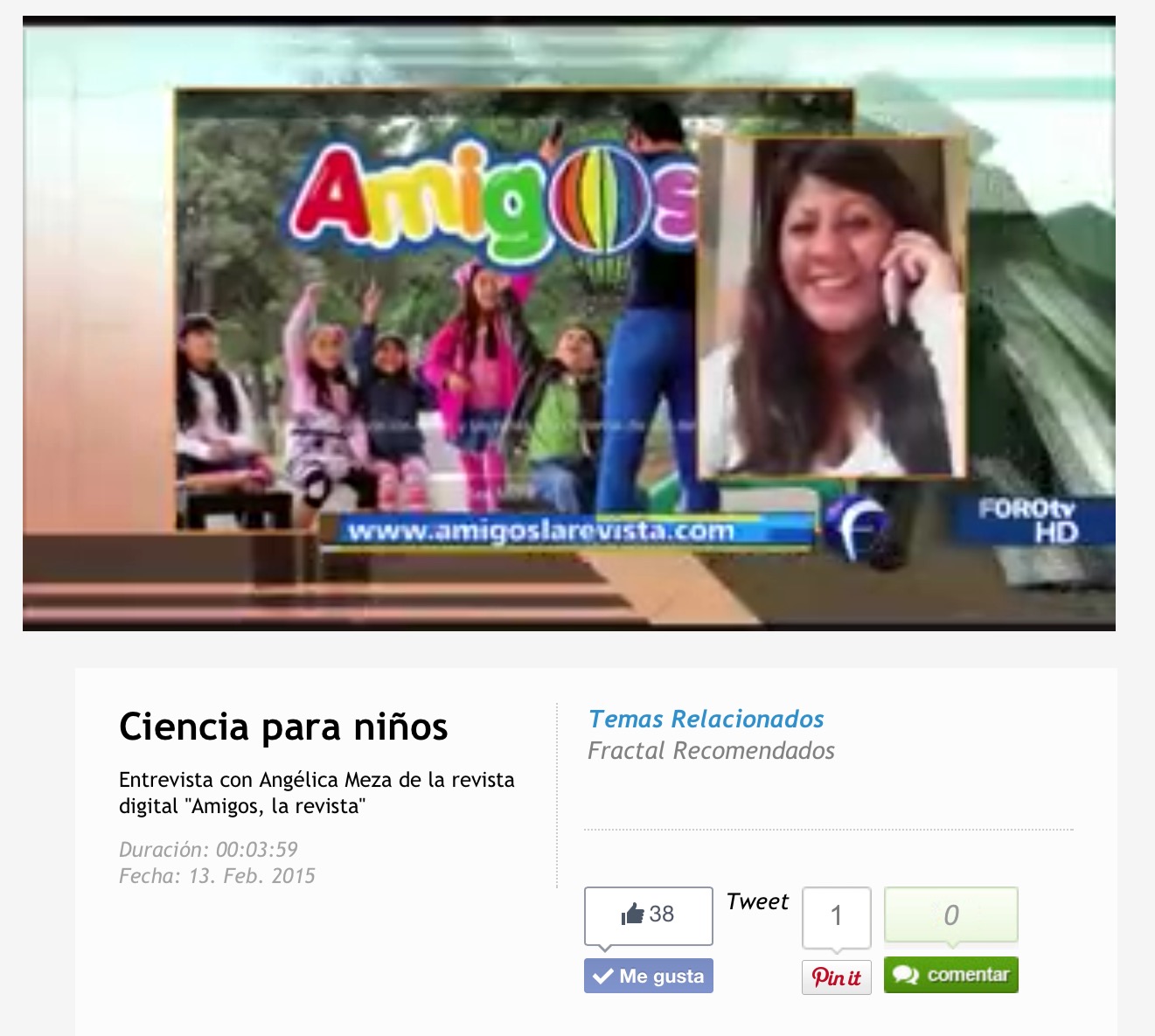Click the checkmark icon in Me gusta
This screenshot has width=1155, height=1036.
(602, 977)
